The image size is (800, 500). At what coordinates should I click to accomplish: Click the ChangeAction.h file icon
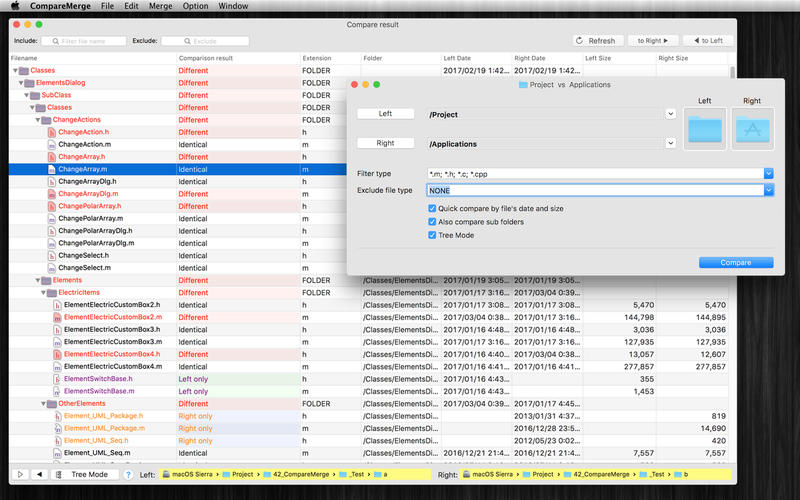52,132
